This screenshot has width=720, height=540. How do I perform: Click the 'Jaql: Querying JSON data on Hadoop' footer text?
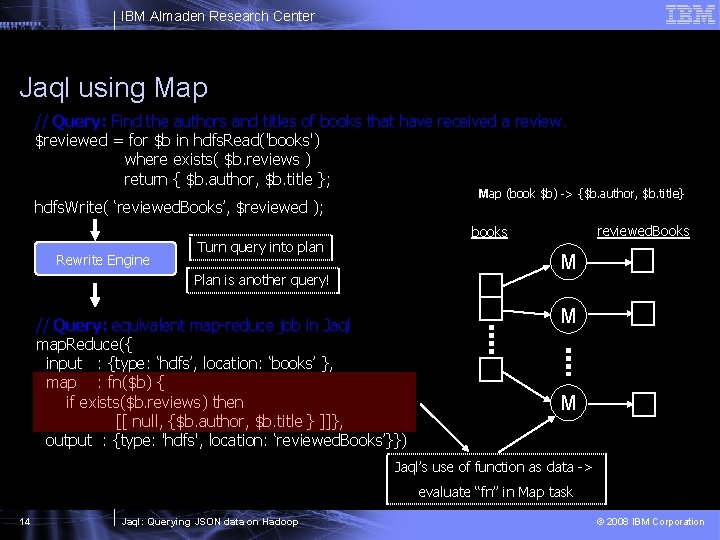pos(210,522)
